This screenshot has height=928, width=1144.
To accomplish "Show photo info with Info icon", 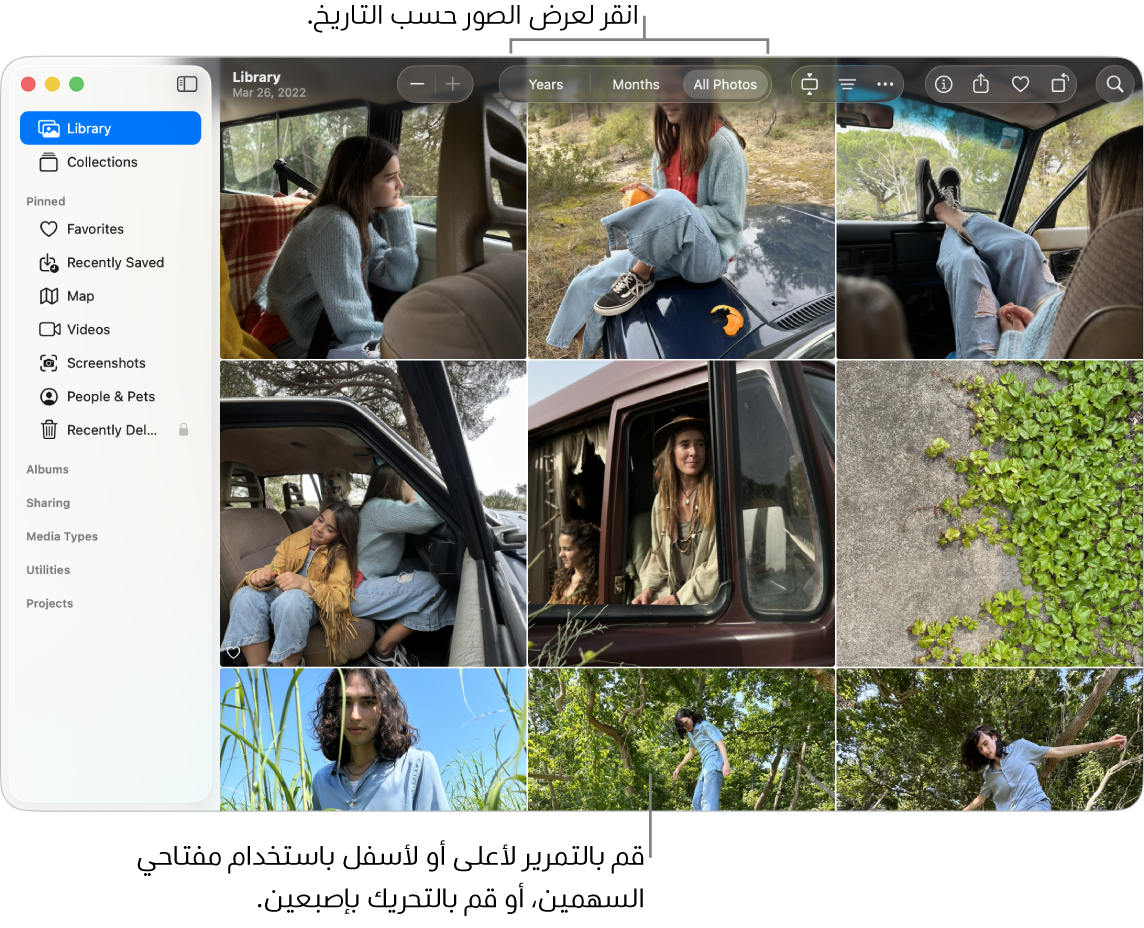I will coord(943,85).
